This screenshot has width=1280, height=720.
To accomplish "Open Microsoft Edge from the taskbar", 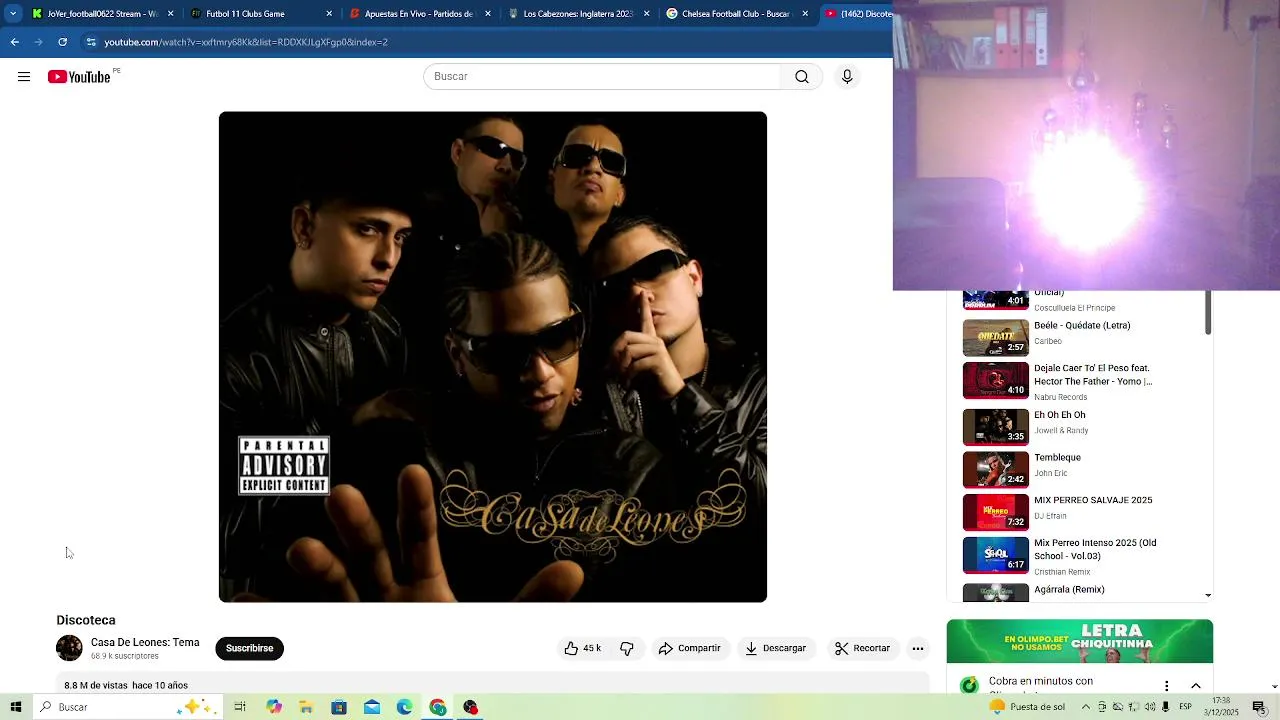I will point(405,707).
